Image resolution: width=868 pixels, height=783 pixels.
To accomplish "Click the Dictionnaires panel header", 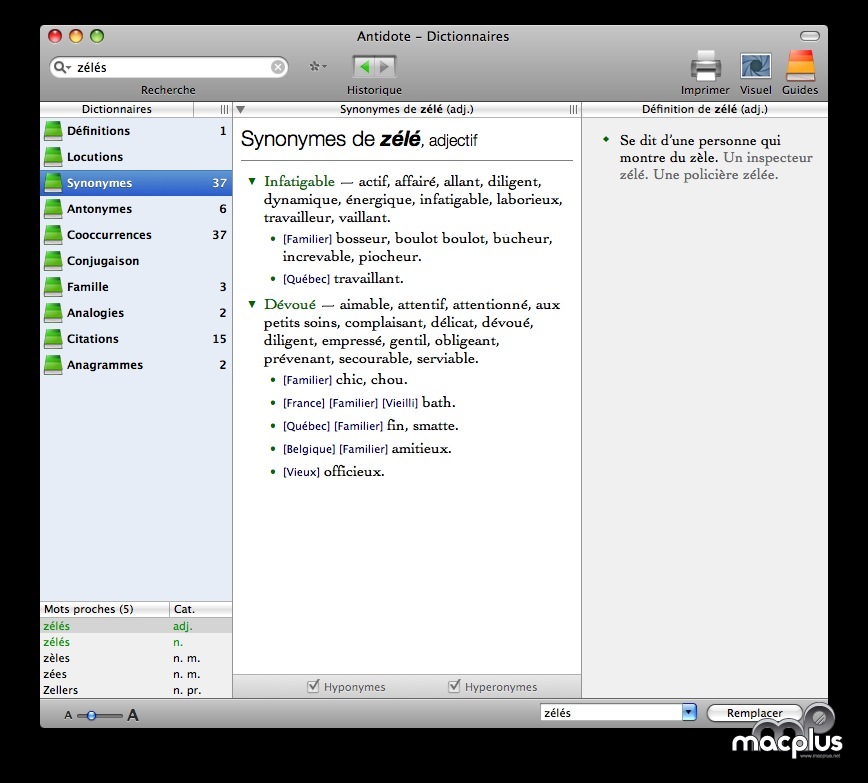I will click(117, 110).
